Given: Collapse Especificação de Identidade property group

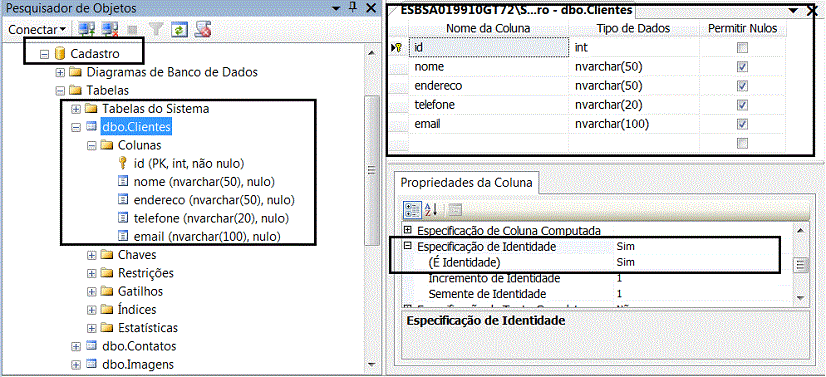Looking at the screenshot, I should click(408, 246).
